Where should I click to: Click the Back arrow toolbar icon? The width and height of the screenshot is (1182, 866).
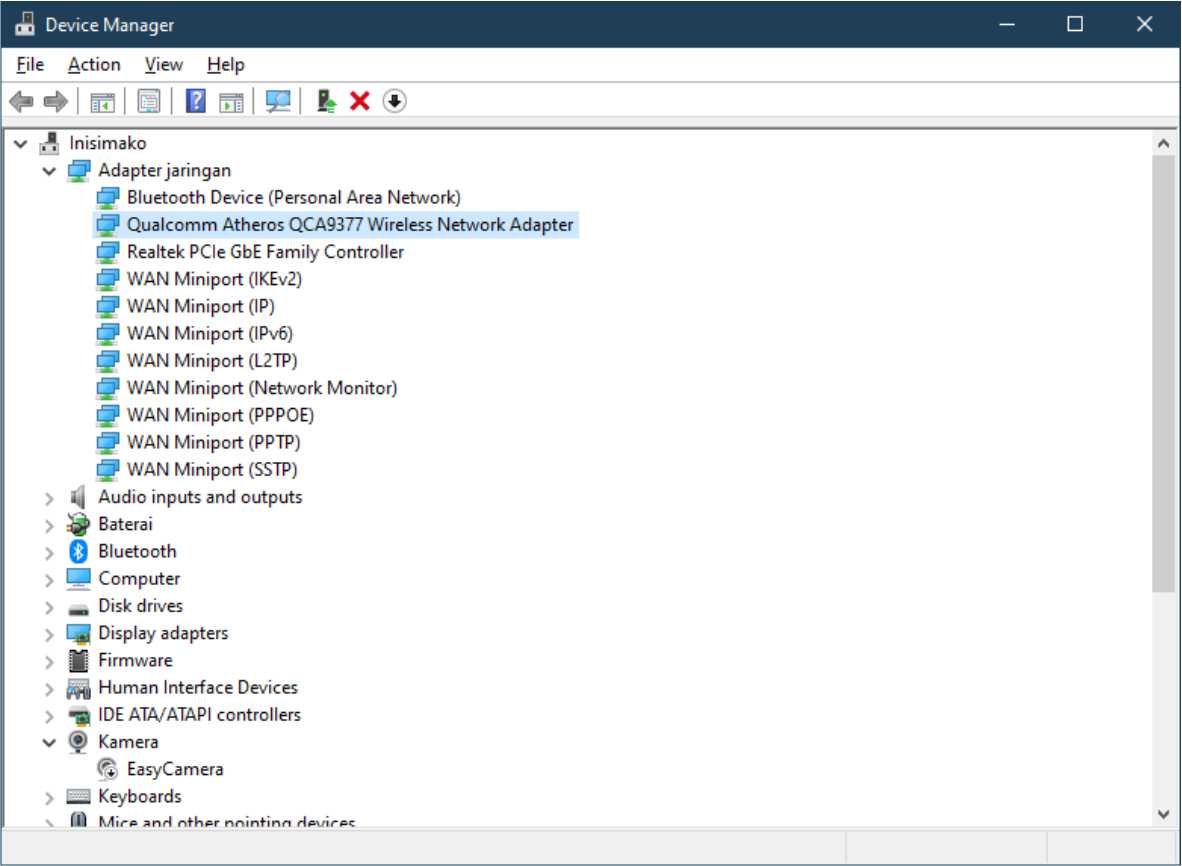22,101
